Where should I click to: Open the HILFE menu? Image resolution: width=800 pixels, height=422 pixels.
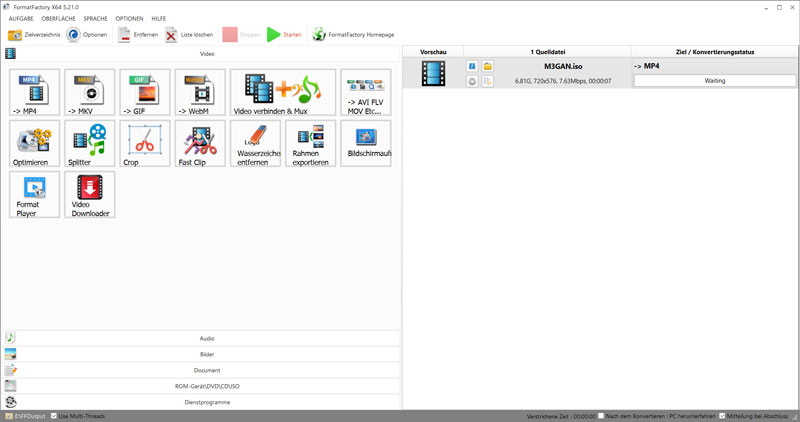click(159, 18)
